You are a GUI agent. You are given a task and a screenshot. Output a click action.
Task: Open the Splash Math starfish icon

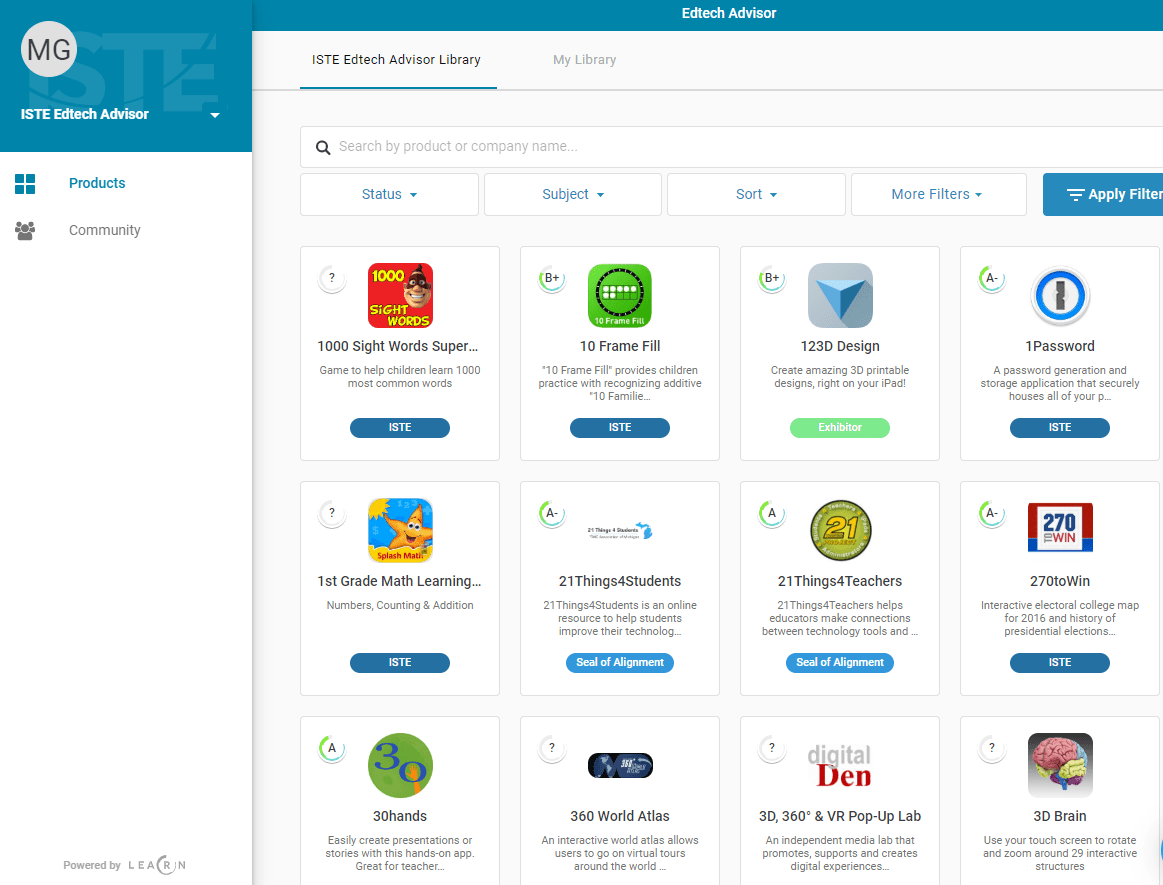[400, 530]
